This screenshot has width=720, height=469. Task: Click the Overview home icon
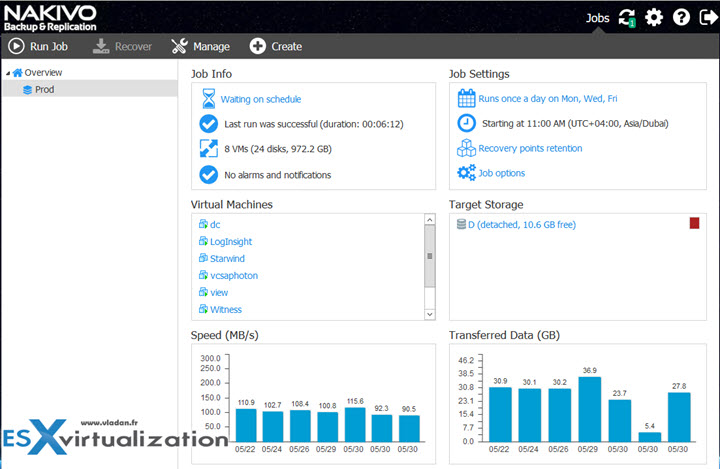click(18, 73)
